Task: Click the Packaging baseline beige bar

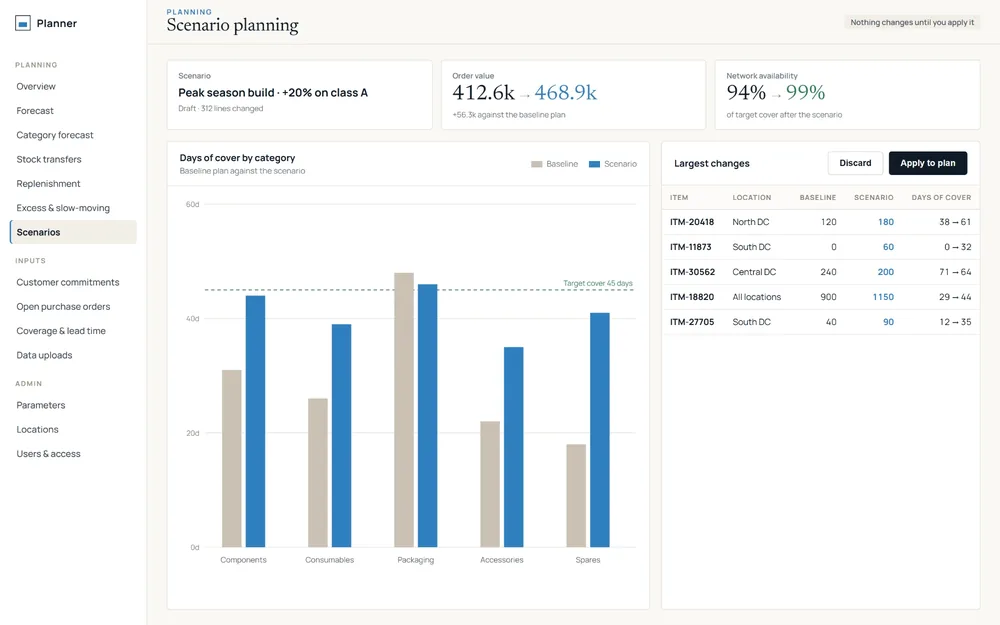Action: (x=404, y=410)
